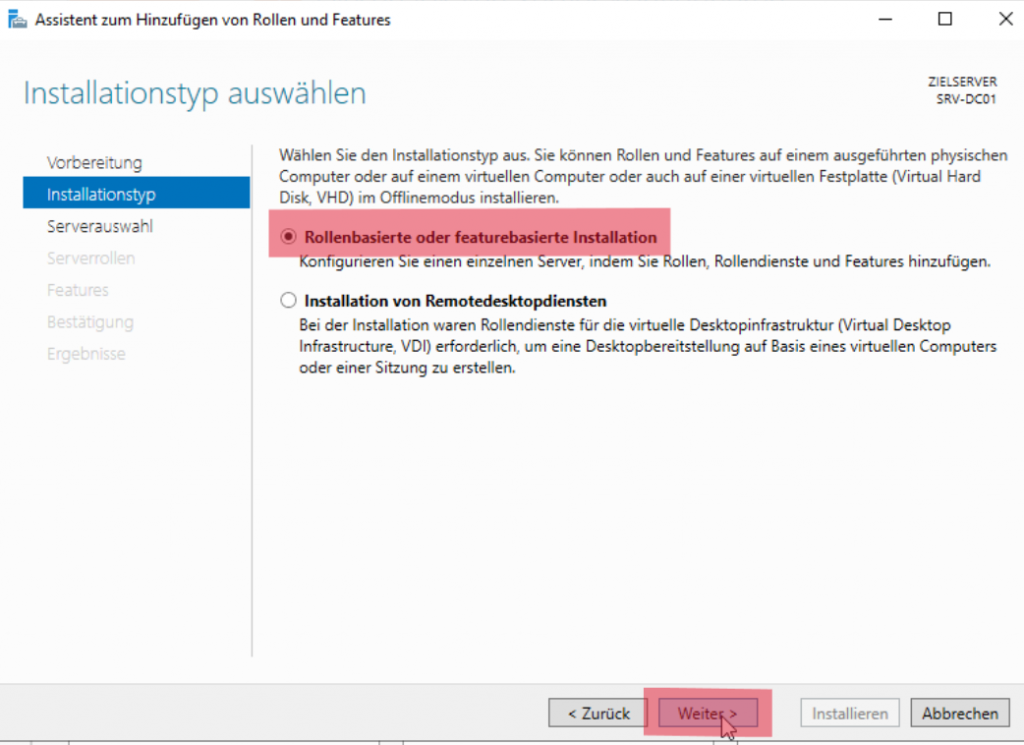Viewport: 1024px width, 745px height.
Task: Go to the Ergebnisse step
Action: tap(86, 354)
